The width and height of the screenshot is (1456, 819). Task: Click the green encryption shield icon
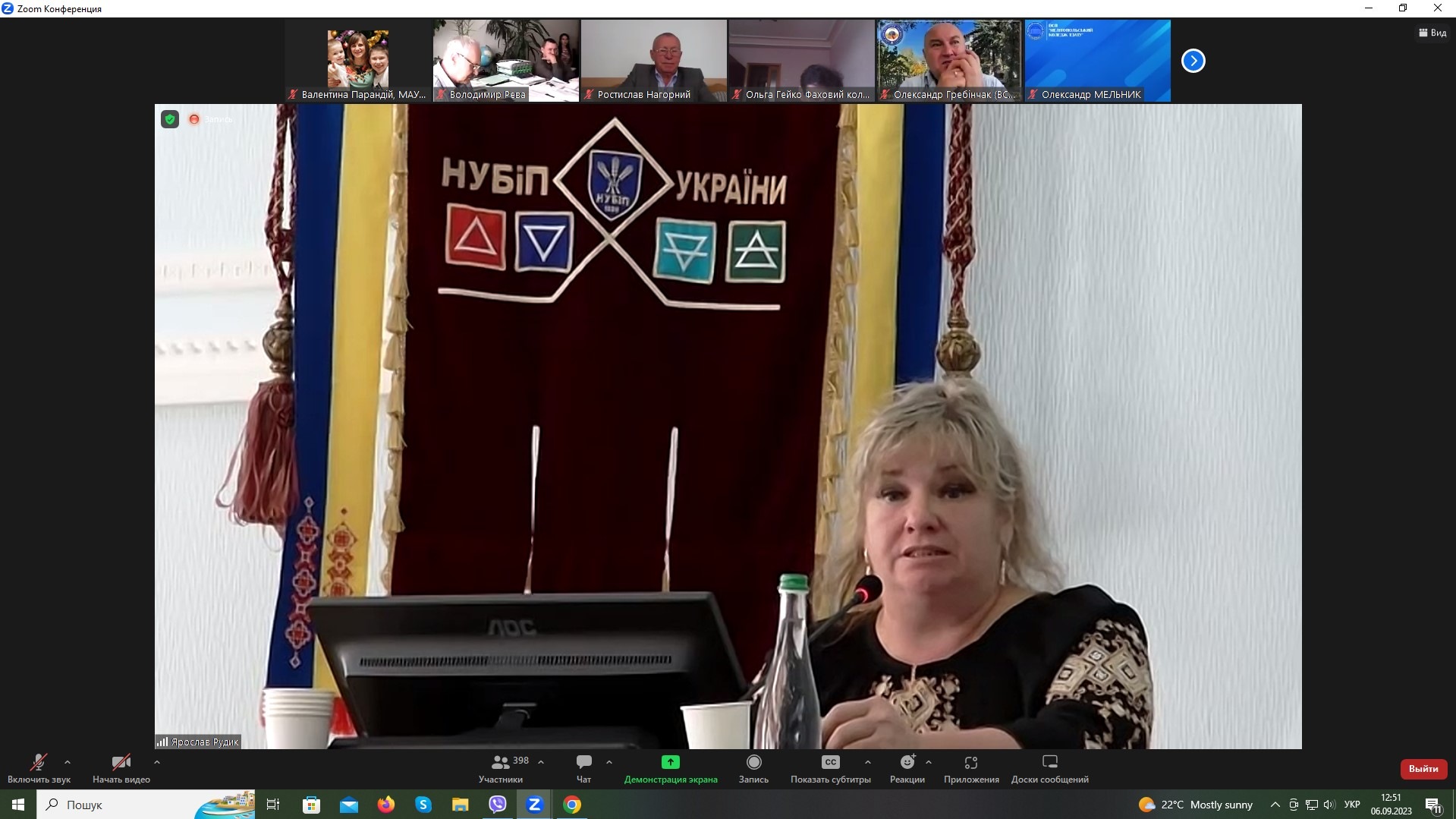point(170,119)
